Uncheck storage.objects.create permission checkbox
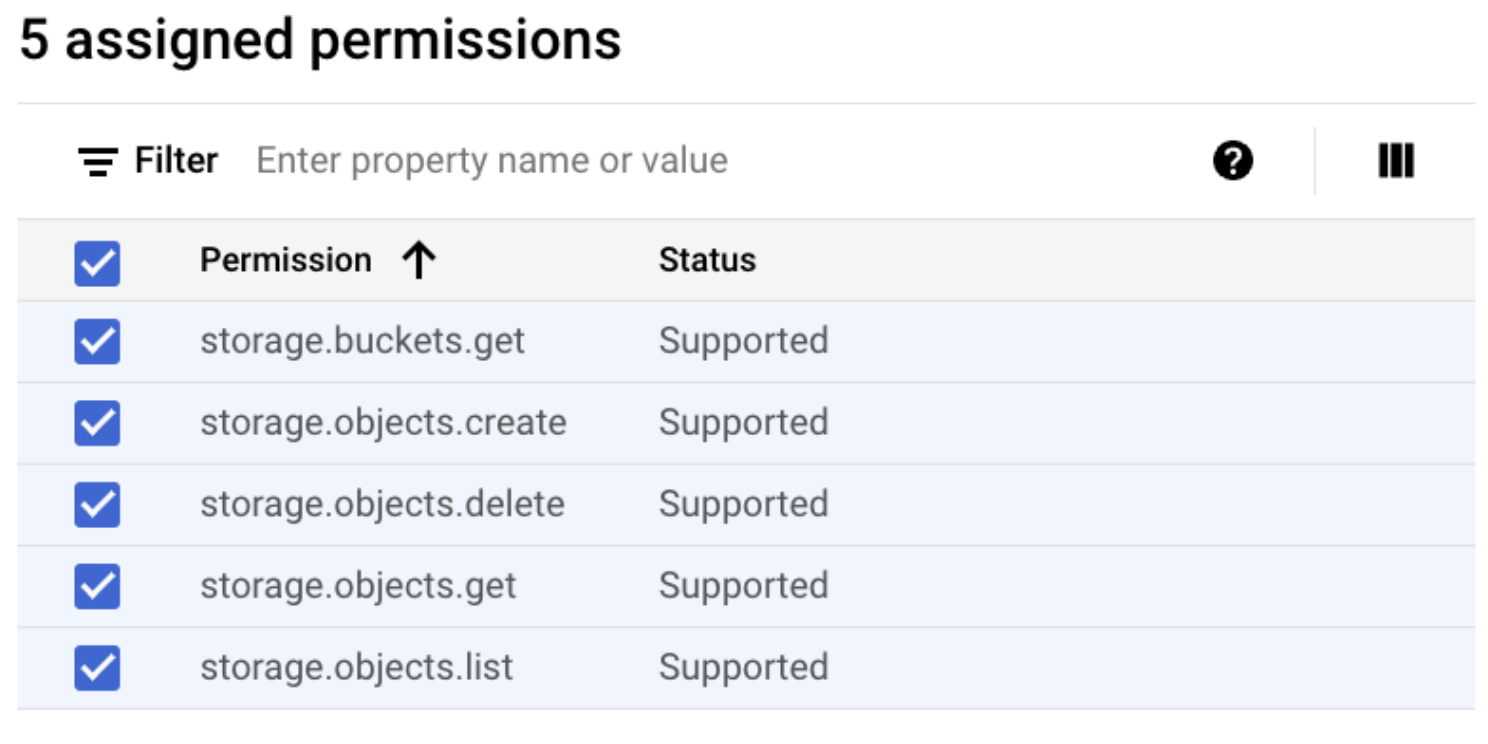Screen dimensions: 1488x744 pyautogui.click(x=97, y=424)
